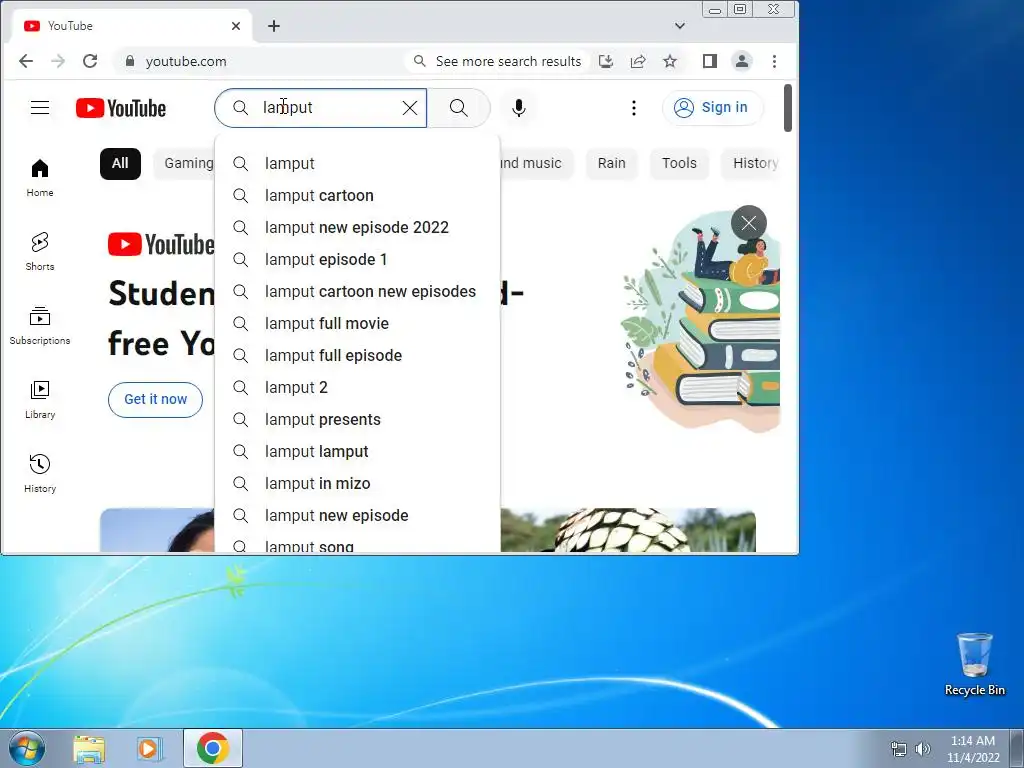
Task: Open a new browser tab
Action: click(x=274, y=26)
